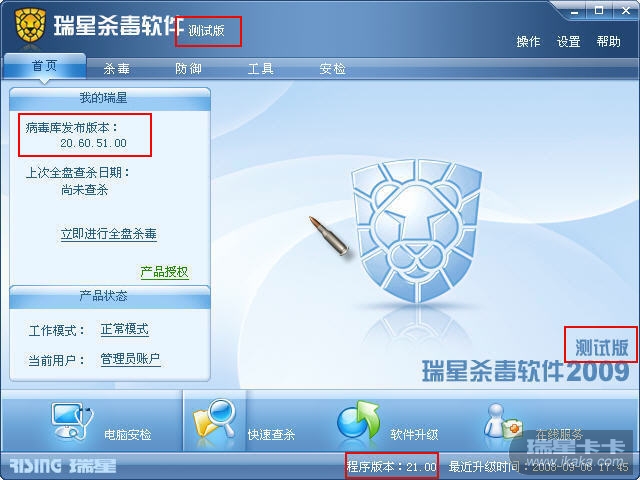Open the 工具 tab
Viewport: 640px width, 480px height.
(x=260, y=69)
